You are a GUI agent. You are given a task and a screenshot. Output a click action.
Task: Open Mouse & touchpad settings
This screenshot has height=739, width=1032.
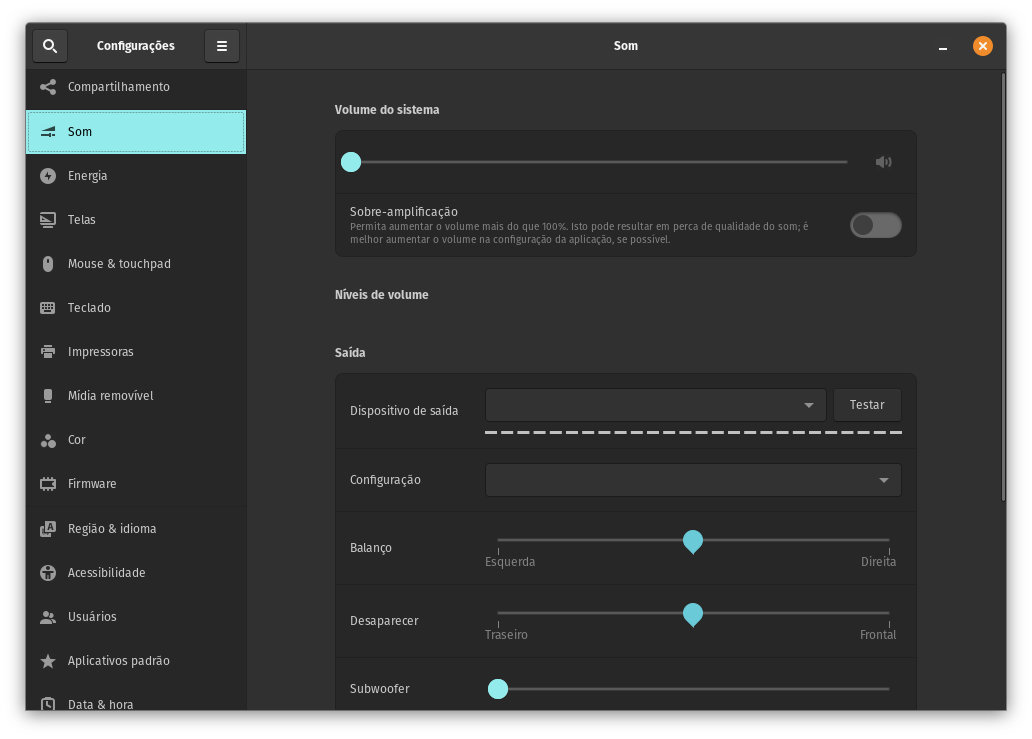119,264
